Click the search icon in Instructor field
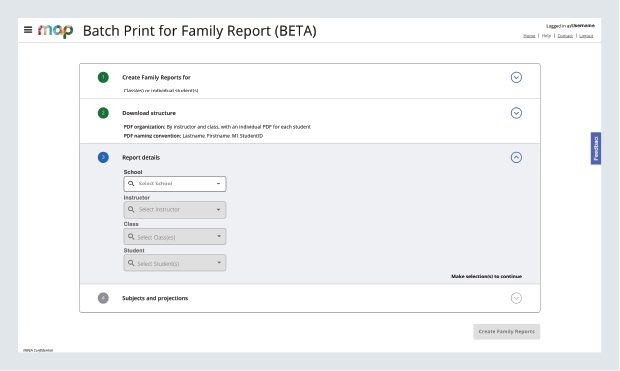The width and height of the screenshot is (620, 371). (131, 209)
